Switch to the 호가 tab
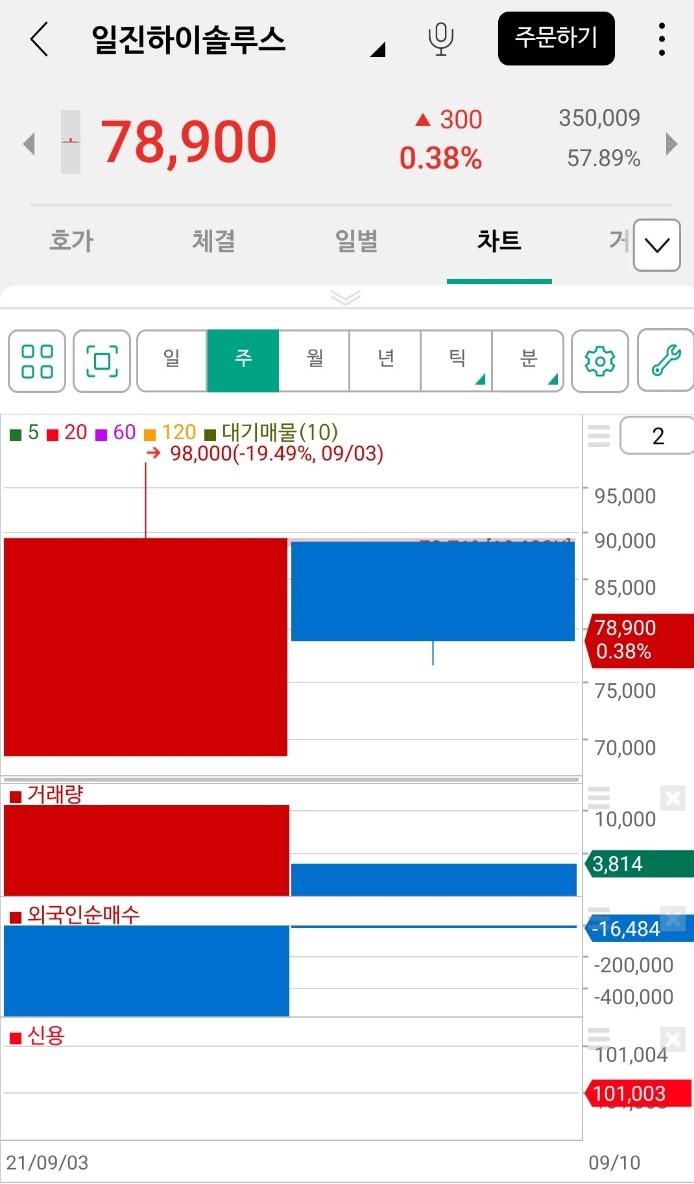This screenshot has width=694, height=1184. (71, 241)
